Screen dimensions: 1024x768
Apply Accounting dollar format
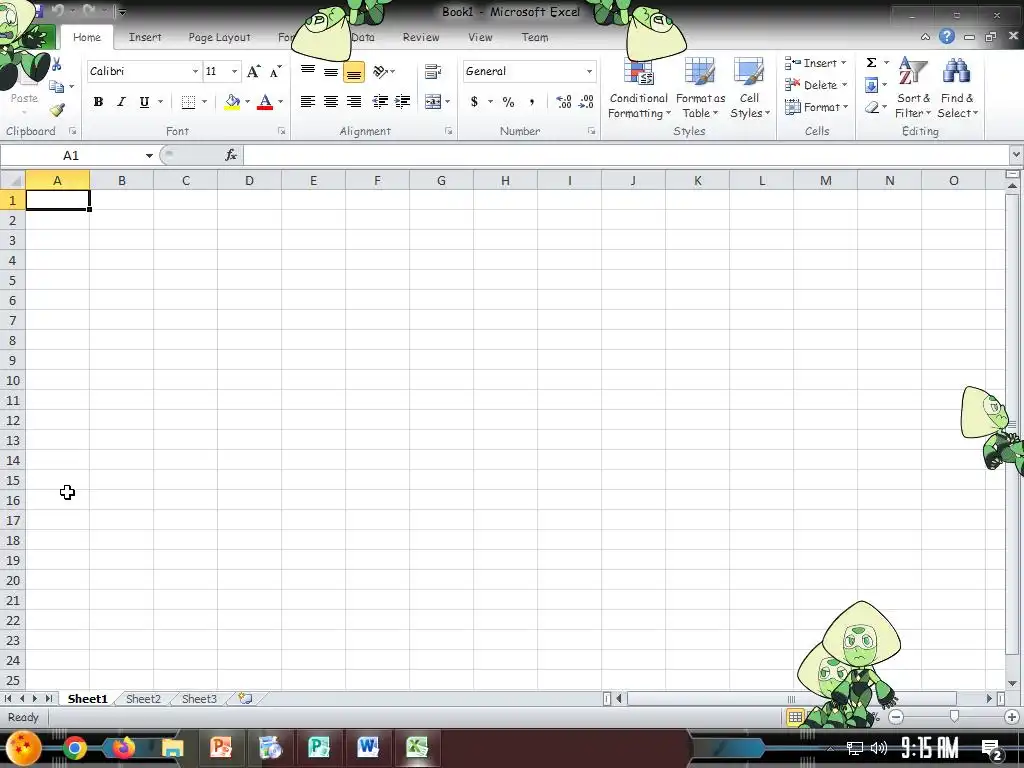tap(474, 101)
